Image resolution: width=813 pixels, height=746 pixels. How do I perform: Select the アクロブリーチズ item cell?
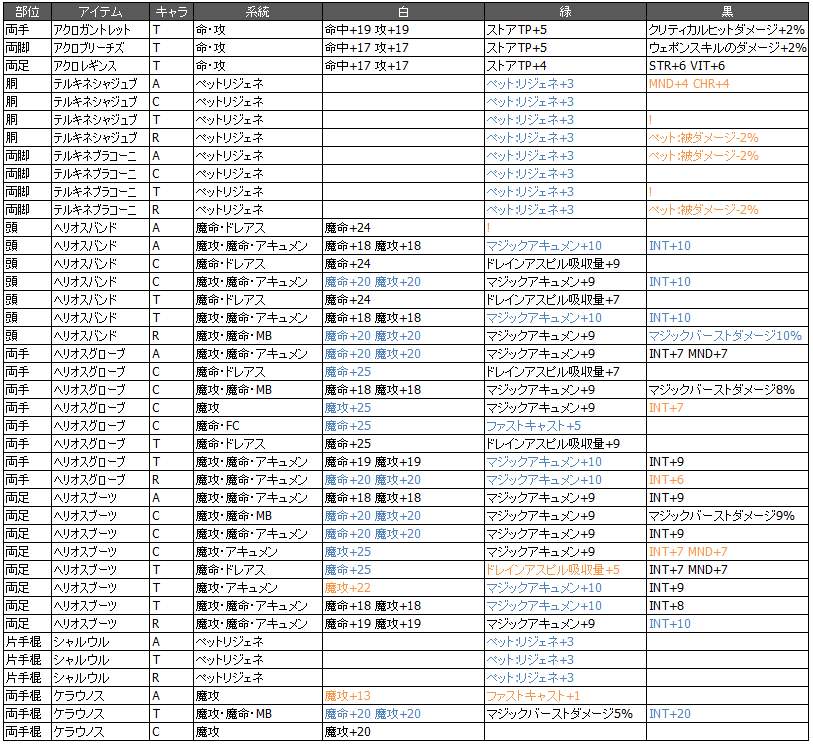click(x=100, y=48)
